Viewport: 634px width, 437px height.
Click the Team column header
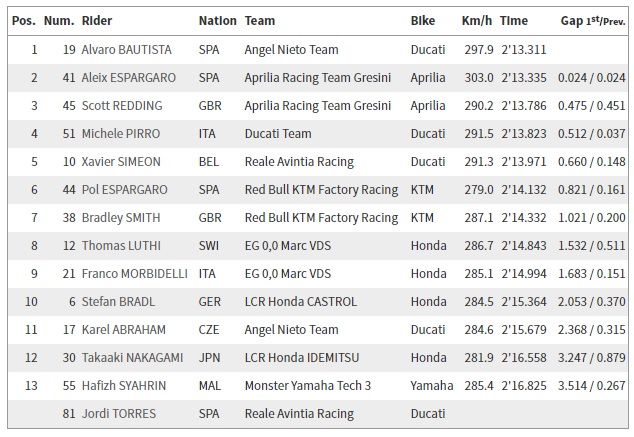pos(260,21)
